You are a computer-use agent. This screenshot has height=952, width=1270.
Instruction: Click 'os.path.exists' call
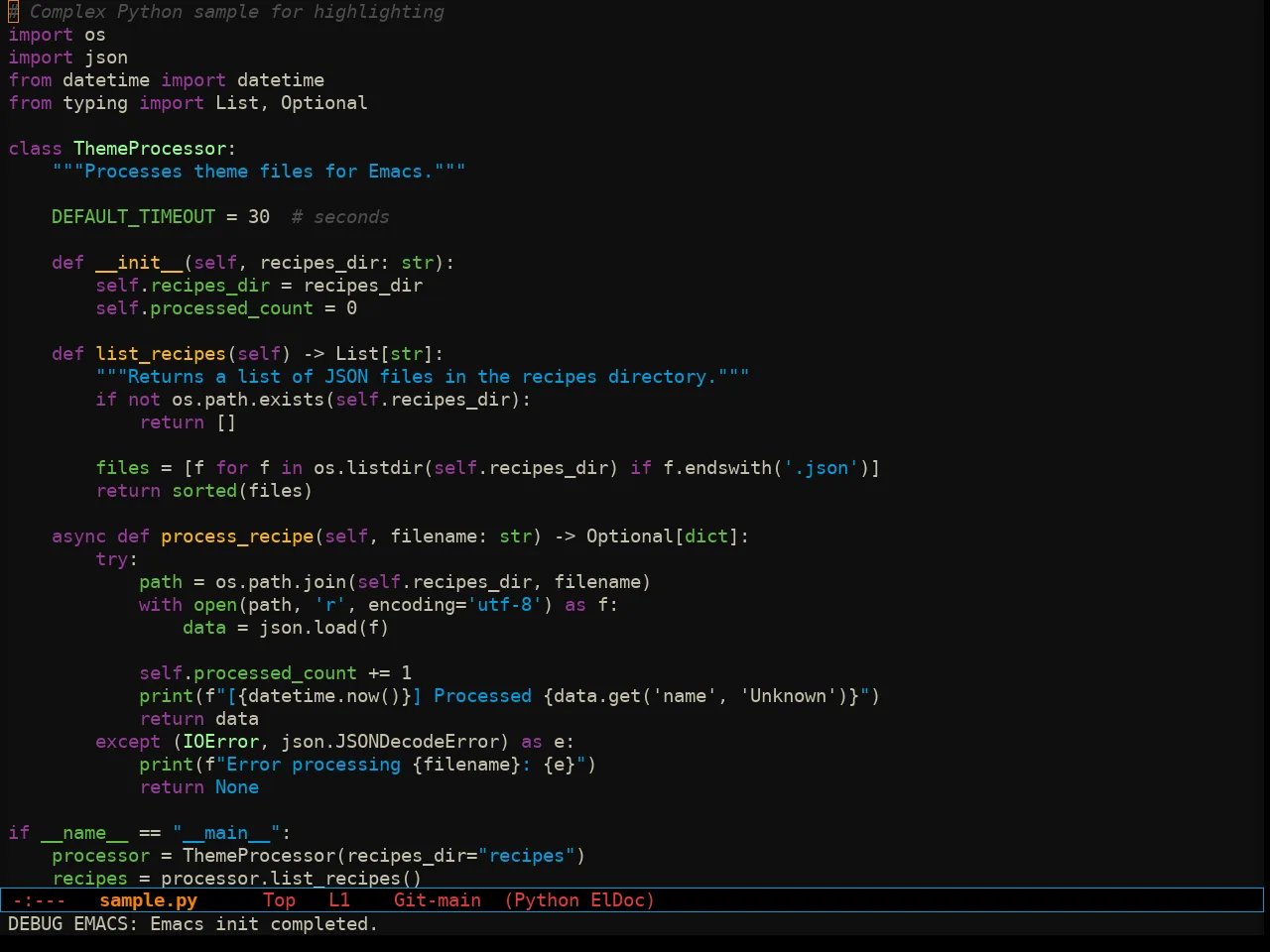(248, 400)
